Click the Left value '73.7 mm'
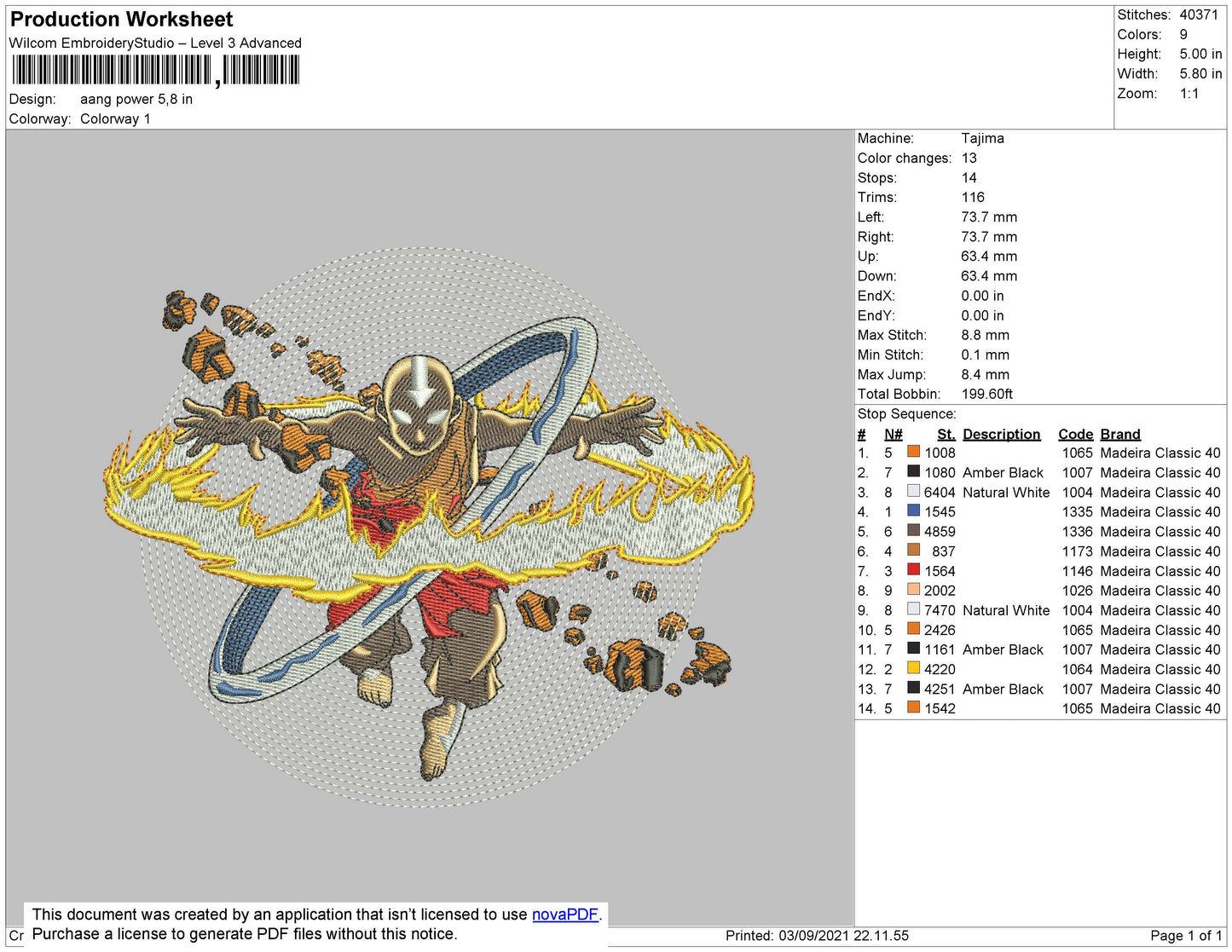 click(989, 216)
